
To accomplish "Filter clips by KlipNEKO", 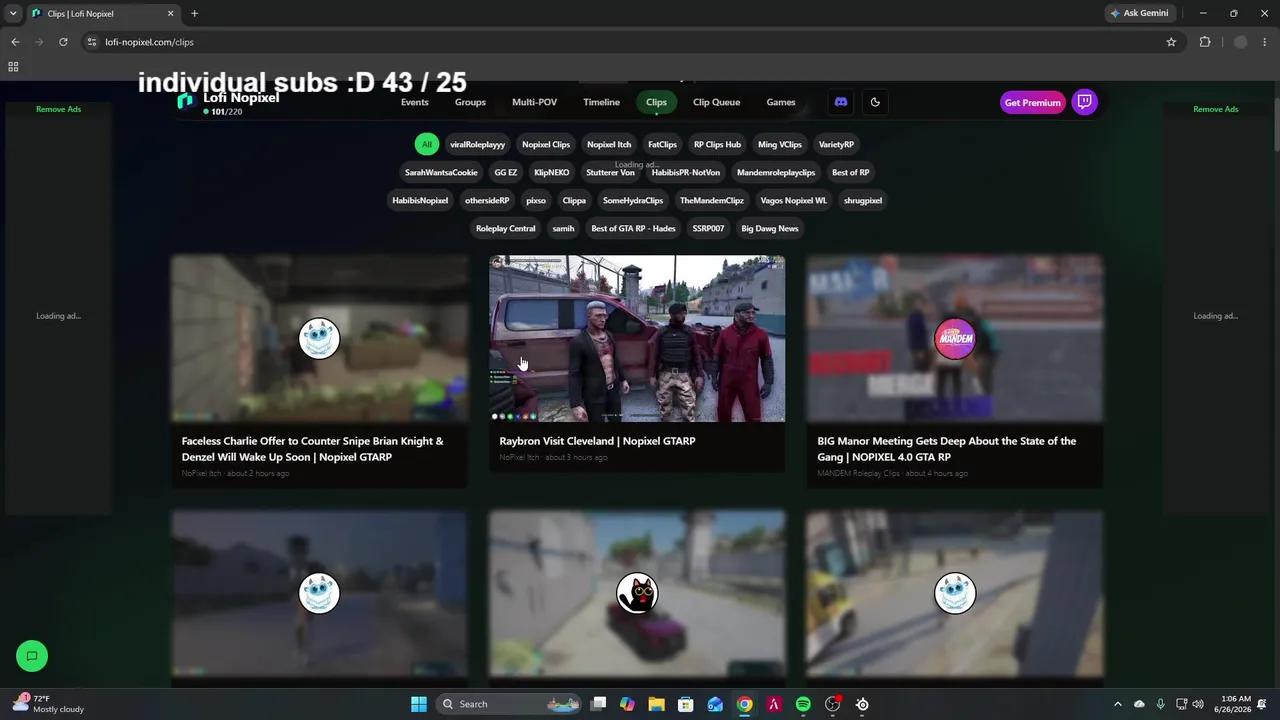I will coord(552,172).
